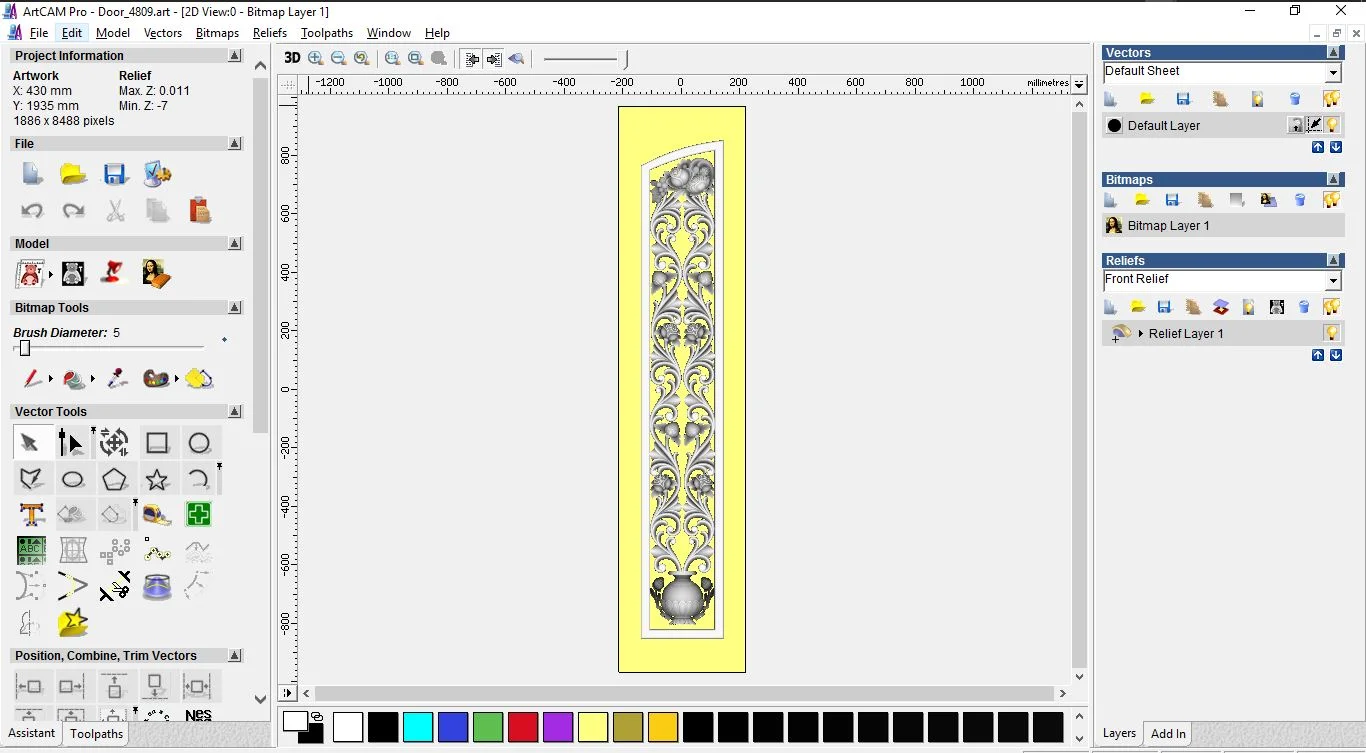Switch to the Toolpaths tab at bottom
1366x753 pixels.
point(96,734)
